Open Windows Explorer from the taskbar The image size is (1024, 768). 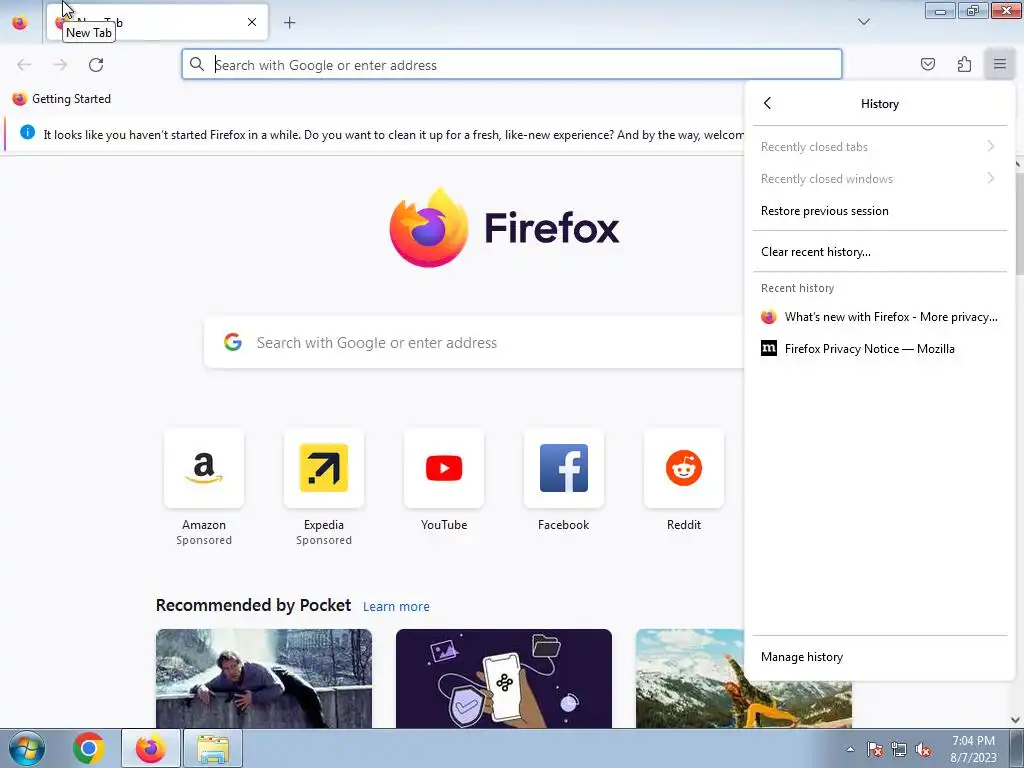(x=213, y=748)
